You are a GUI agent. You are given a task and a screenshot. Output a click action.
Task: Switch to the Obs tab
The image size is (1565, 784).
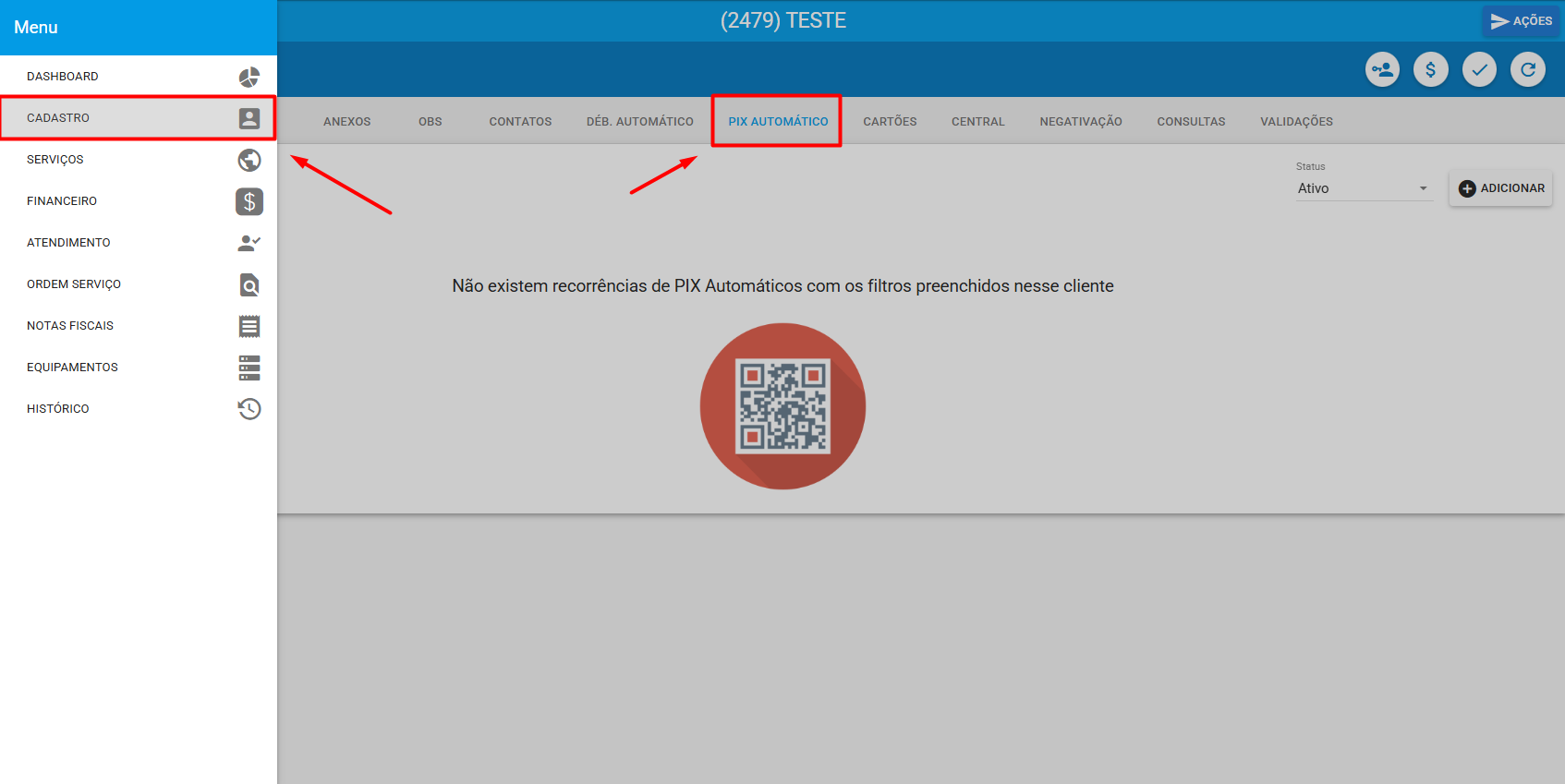[x=431, y=122]
